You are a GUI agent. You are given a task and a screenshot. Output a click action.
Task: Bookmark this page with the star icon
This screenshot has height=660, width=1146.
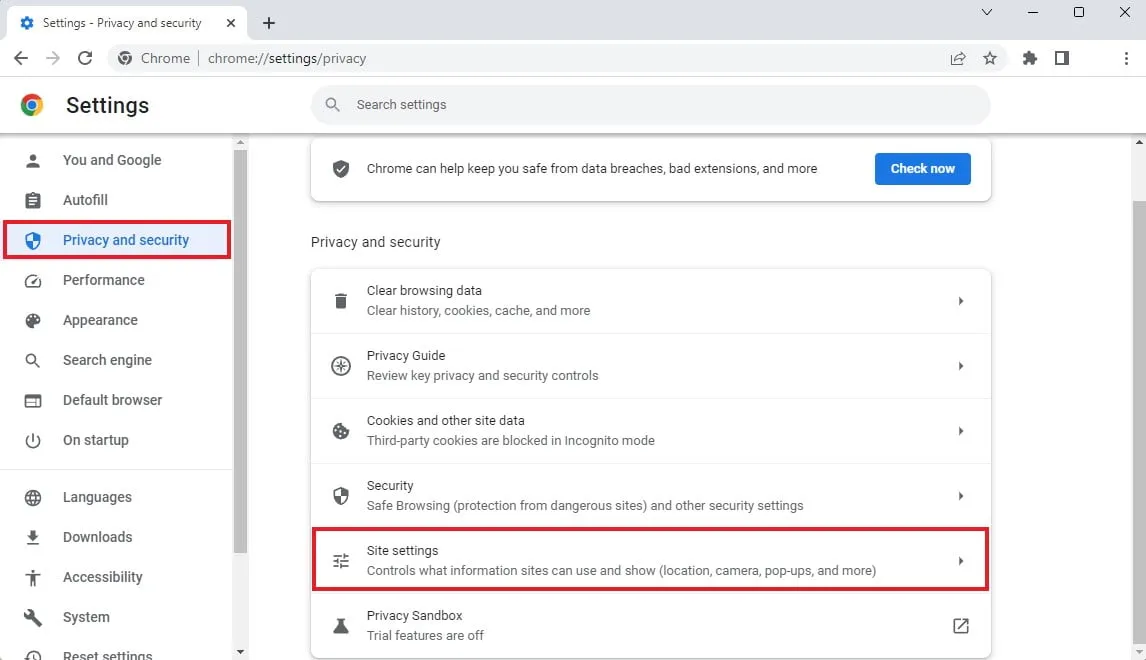(990, 58)
